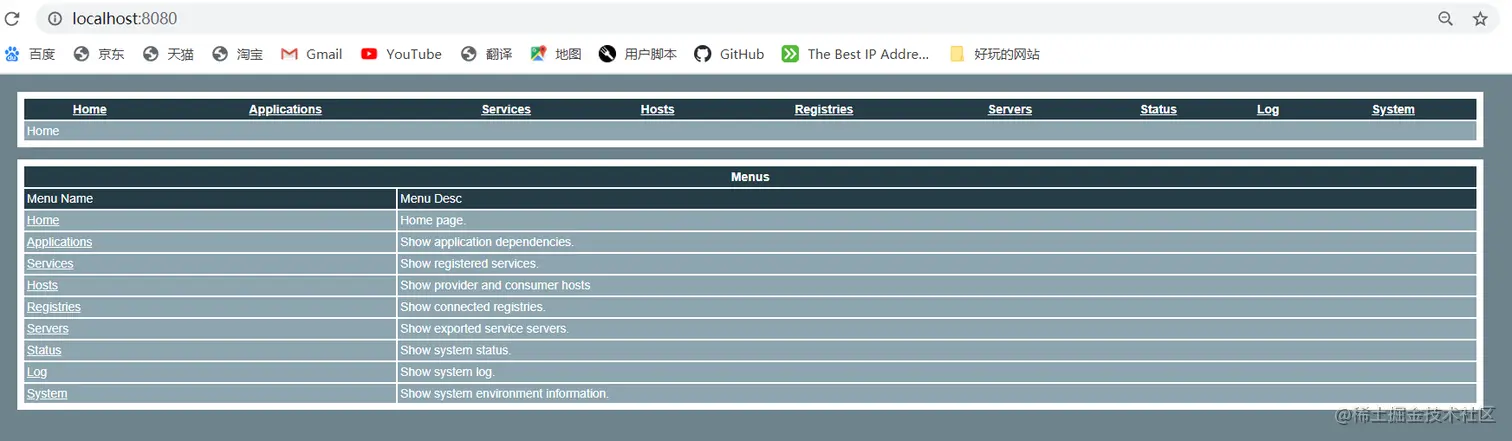Open the 天猫 bookmark
This screenshot has width=1512, height=441.
tap(168, 54)
